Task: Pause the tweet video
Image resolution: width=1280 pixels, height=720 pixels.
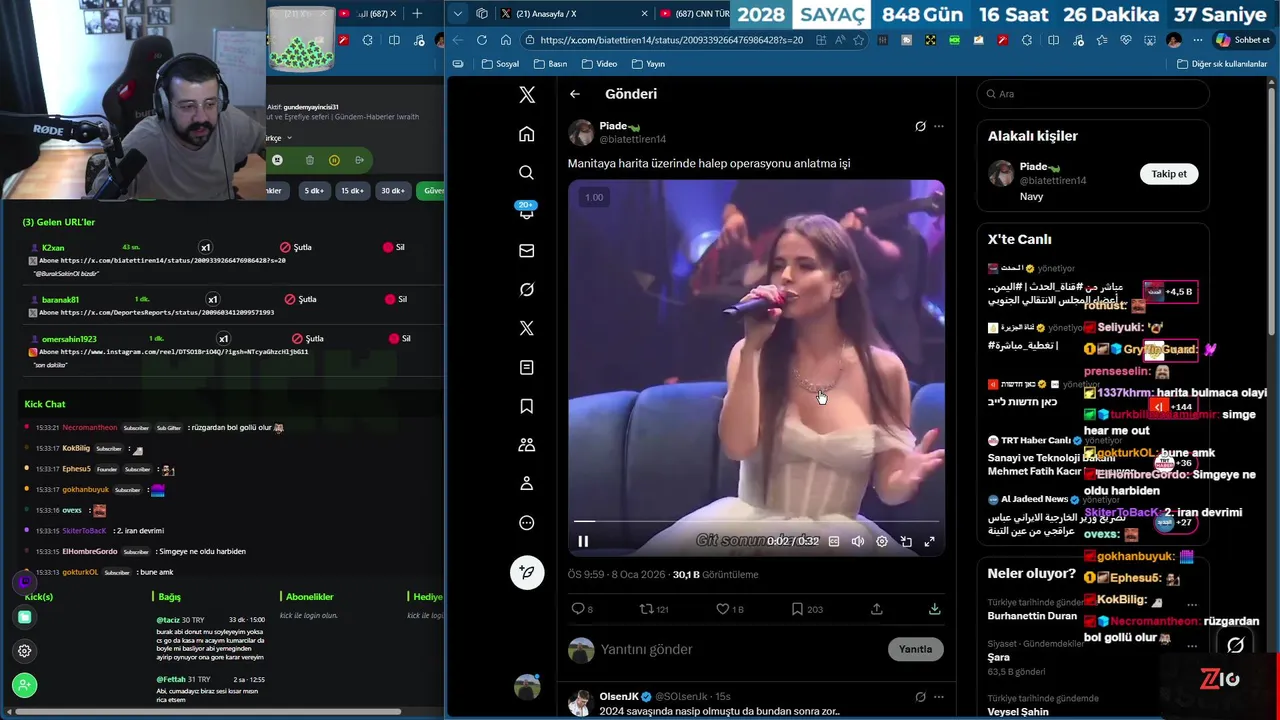Action: click(x=583, y=541)
